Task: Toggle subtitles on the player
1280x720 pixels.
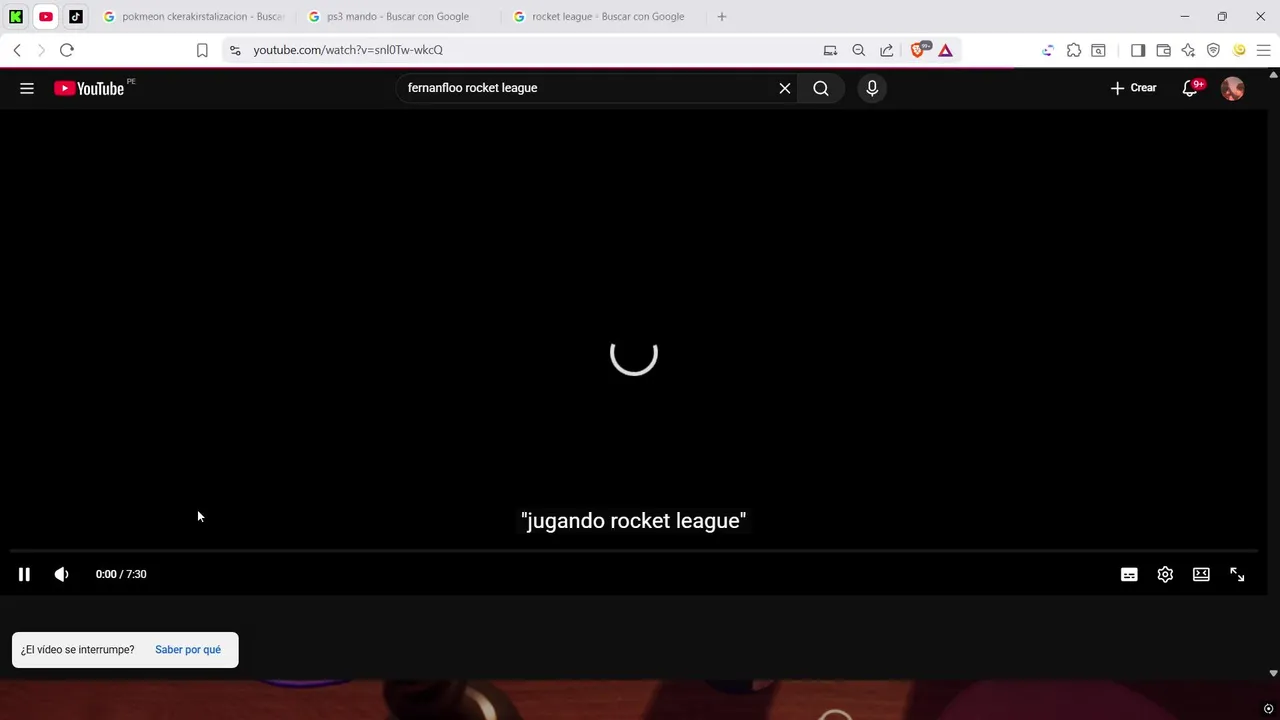Action: (1129, 574)
